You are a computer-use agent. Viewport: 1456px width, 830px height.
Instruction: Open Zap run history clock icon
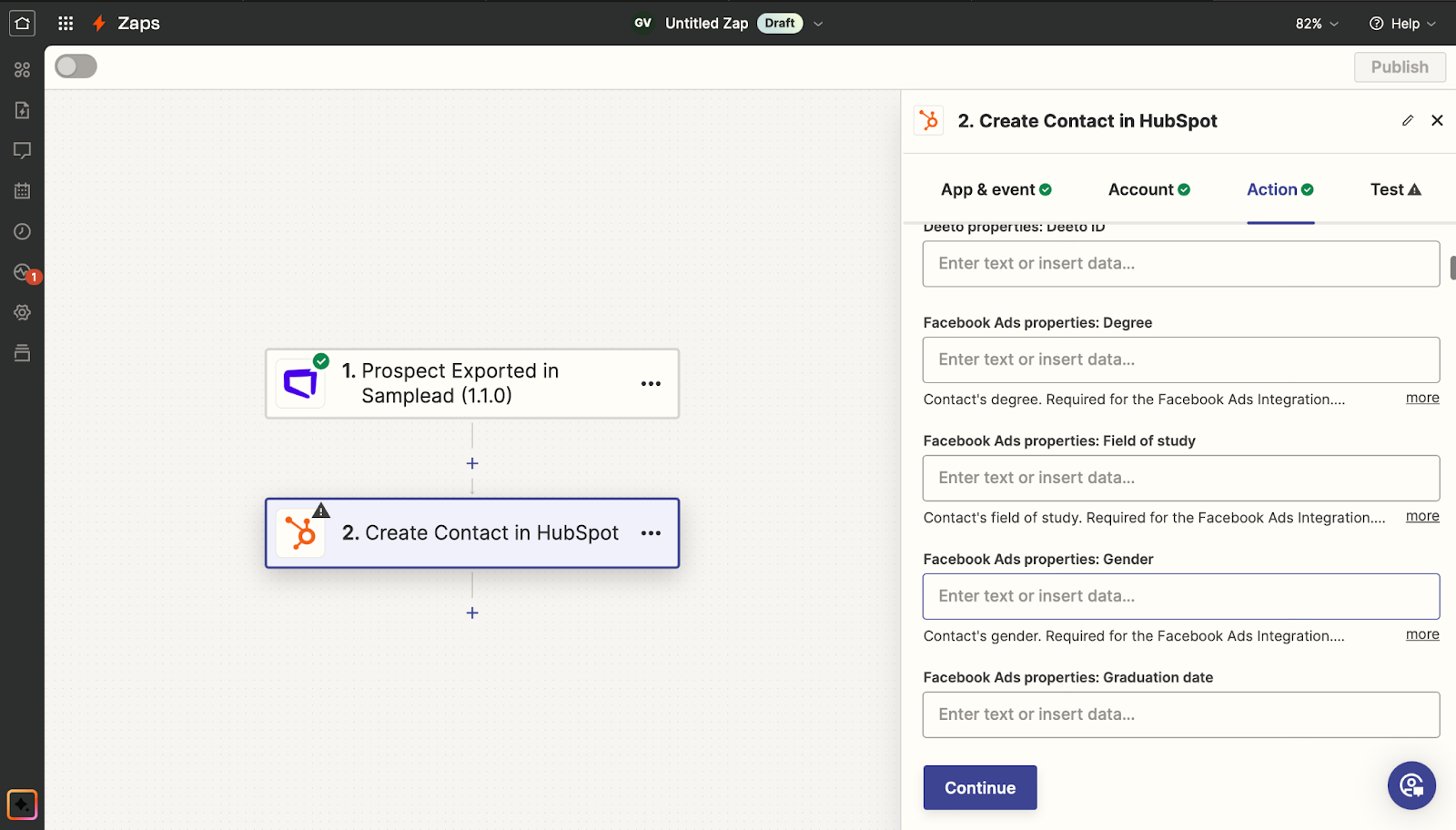tap(22, 231)
